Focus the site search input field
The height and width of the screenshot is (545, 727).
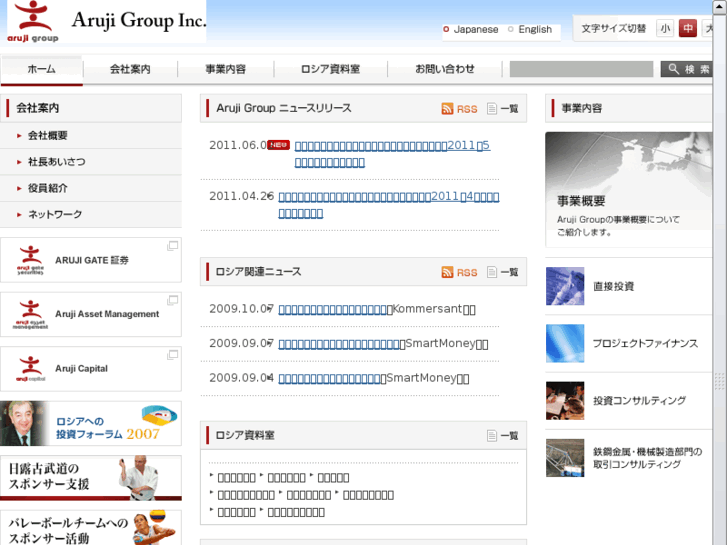click(x=581, y=69)
